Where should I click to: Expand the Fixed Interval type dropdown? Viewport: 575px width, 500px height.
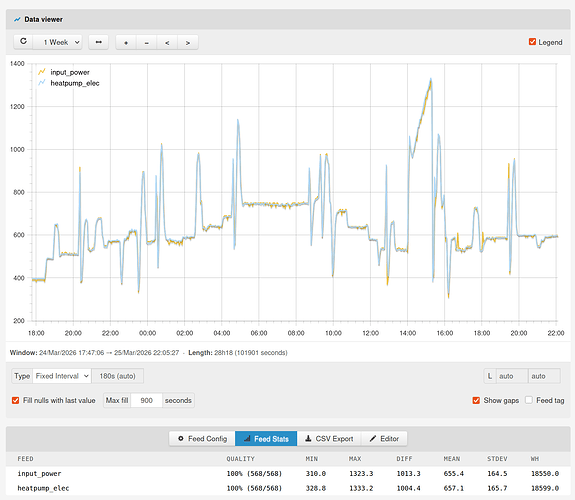tap(62, 376)
